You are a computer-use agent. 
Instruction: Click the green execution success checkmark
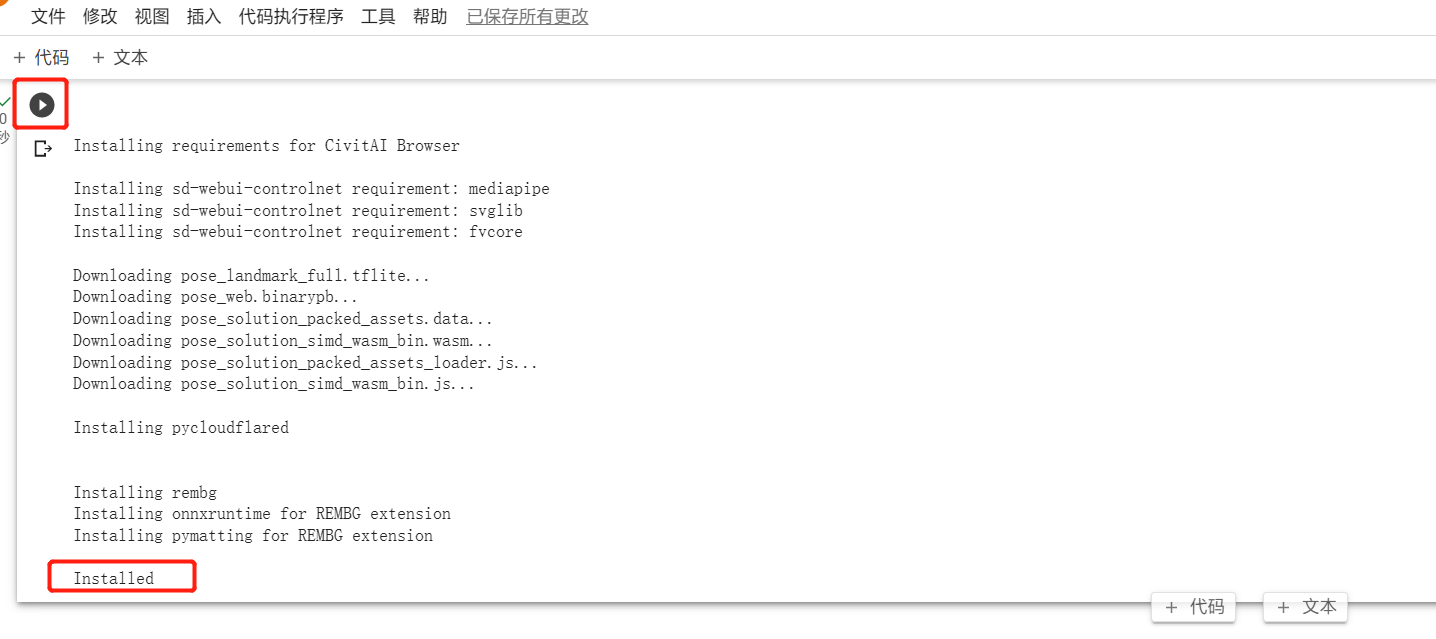pos(5,101)
